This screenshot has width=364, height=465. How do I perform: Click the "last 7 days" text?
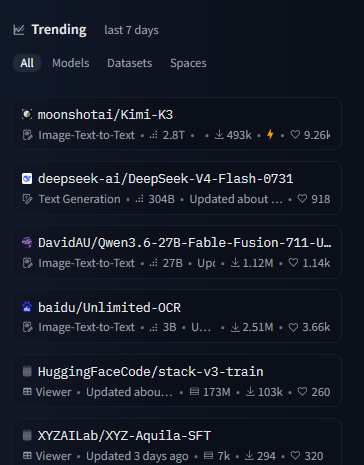(x=131, y=30)
